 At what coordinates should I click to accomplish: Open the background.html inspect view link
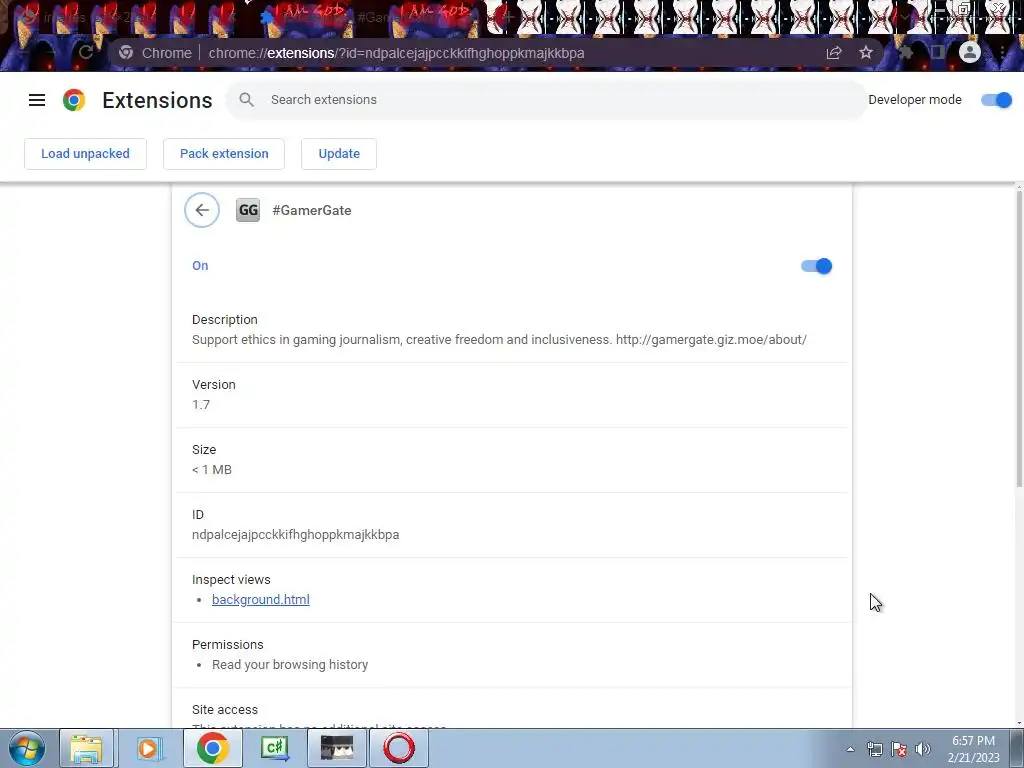261,600
